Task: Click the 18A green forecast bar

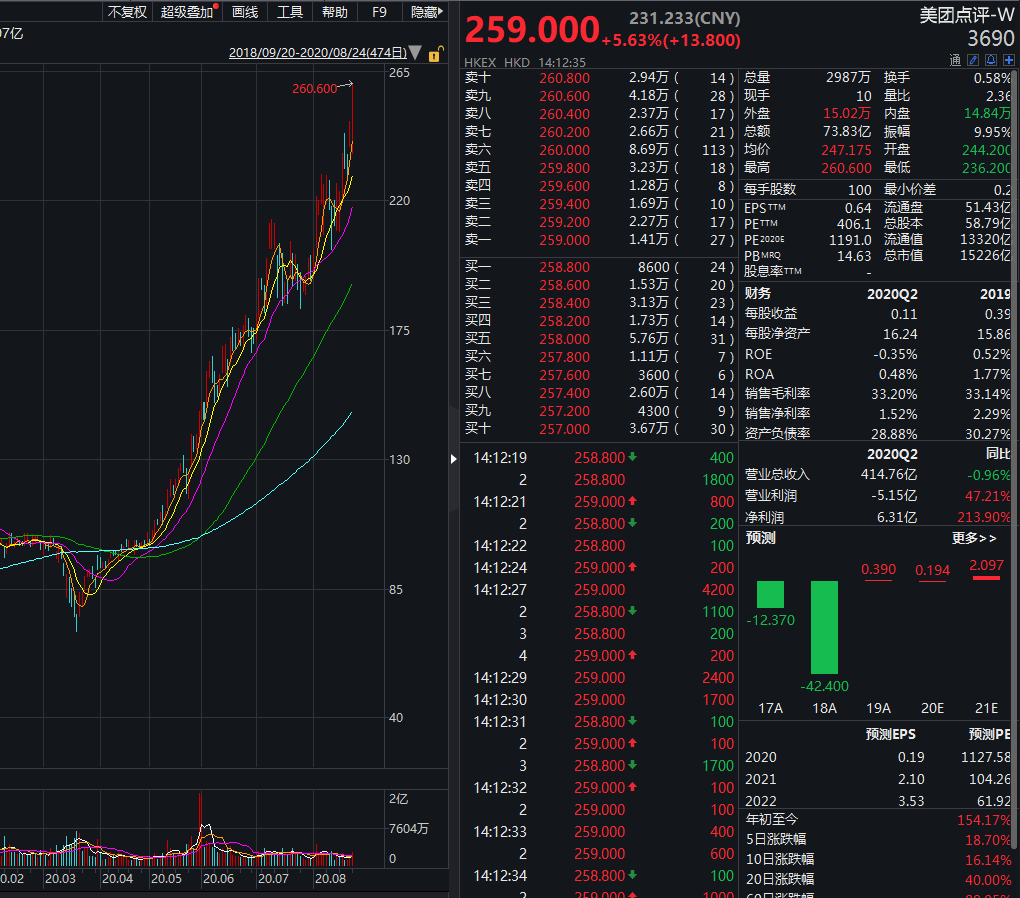Action: [824, 627]
